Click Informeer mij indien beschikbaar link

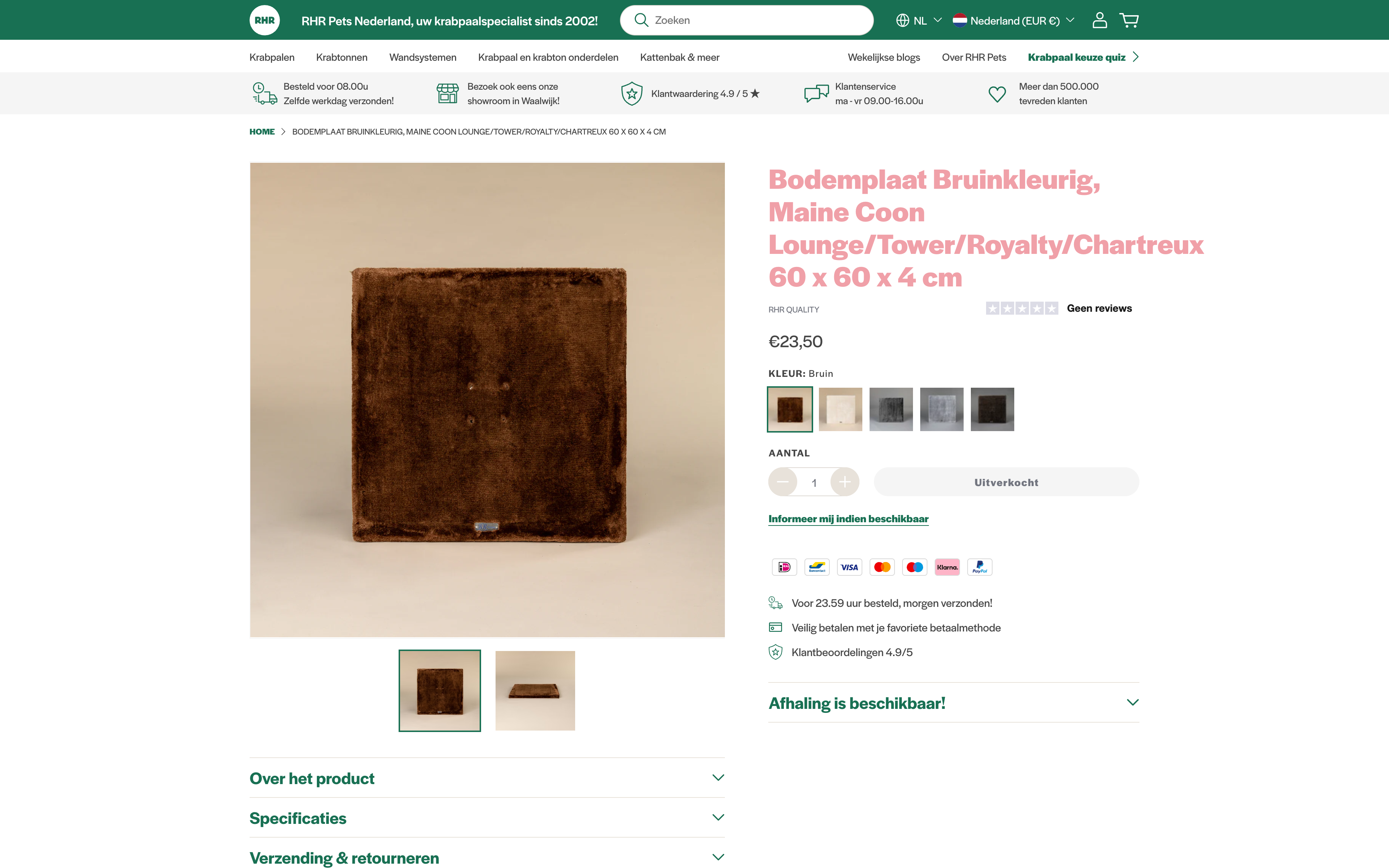(x=848, y=519)
